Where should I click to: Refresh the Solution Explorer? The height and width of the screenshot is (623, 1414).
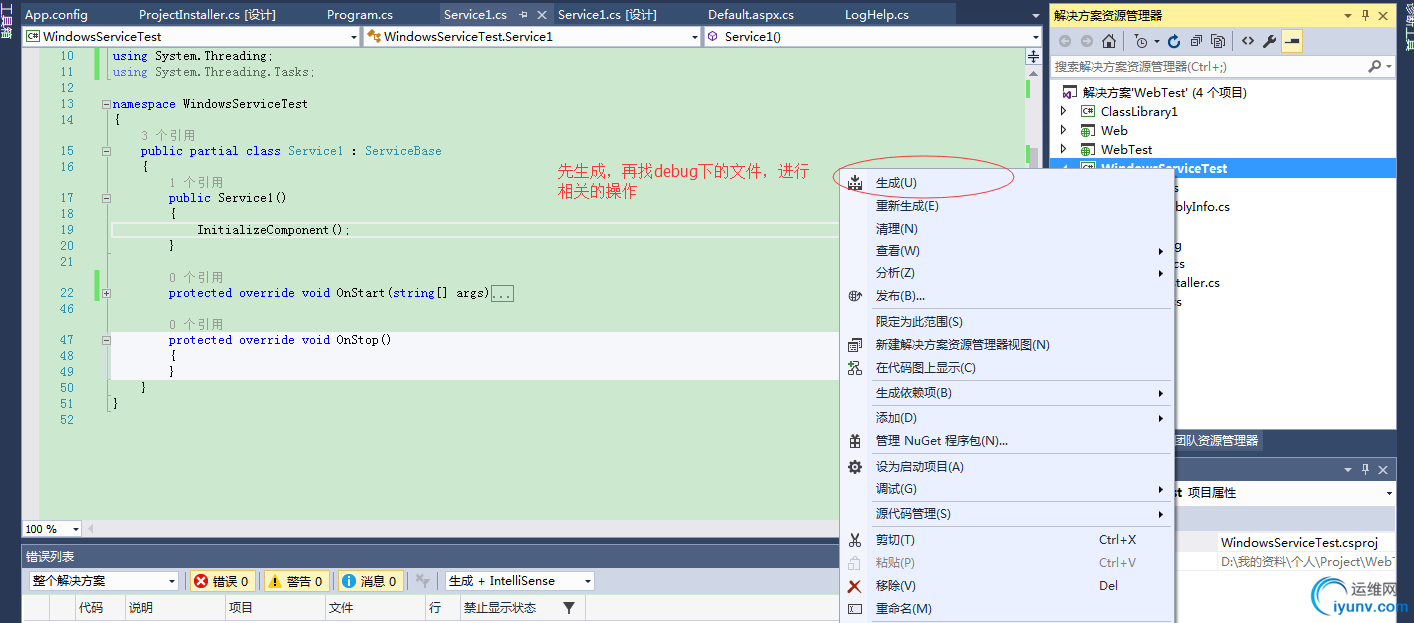click(1174, 41)
